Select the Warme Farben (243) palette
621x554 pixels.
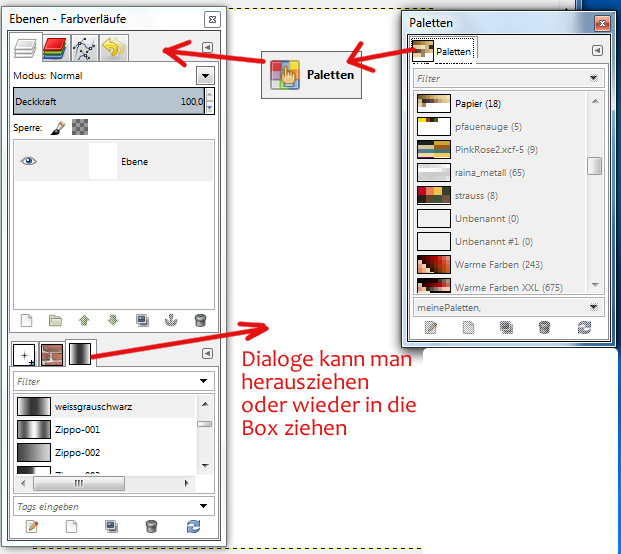click(501, 265)
